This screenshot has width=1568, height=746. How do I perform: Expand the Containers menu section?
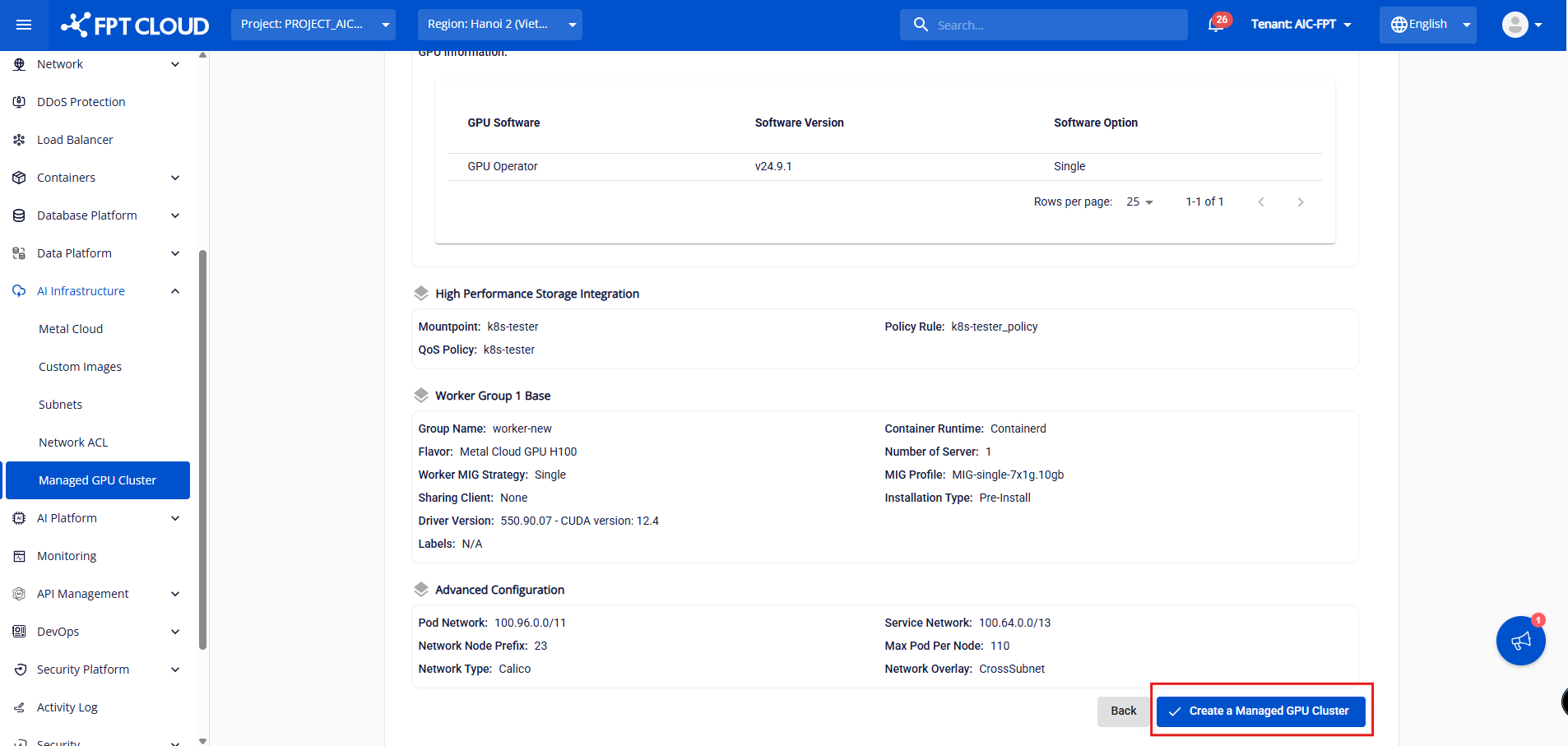(175, 178)
